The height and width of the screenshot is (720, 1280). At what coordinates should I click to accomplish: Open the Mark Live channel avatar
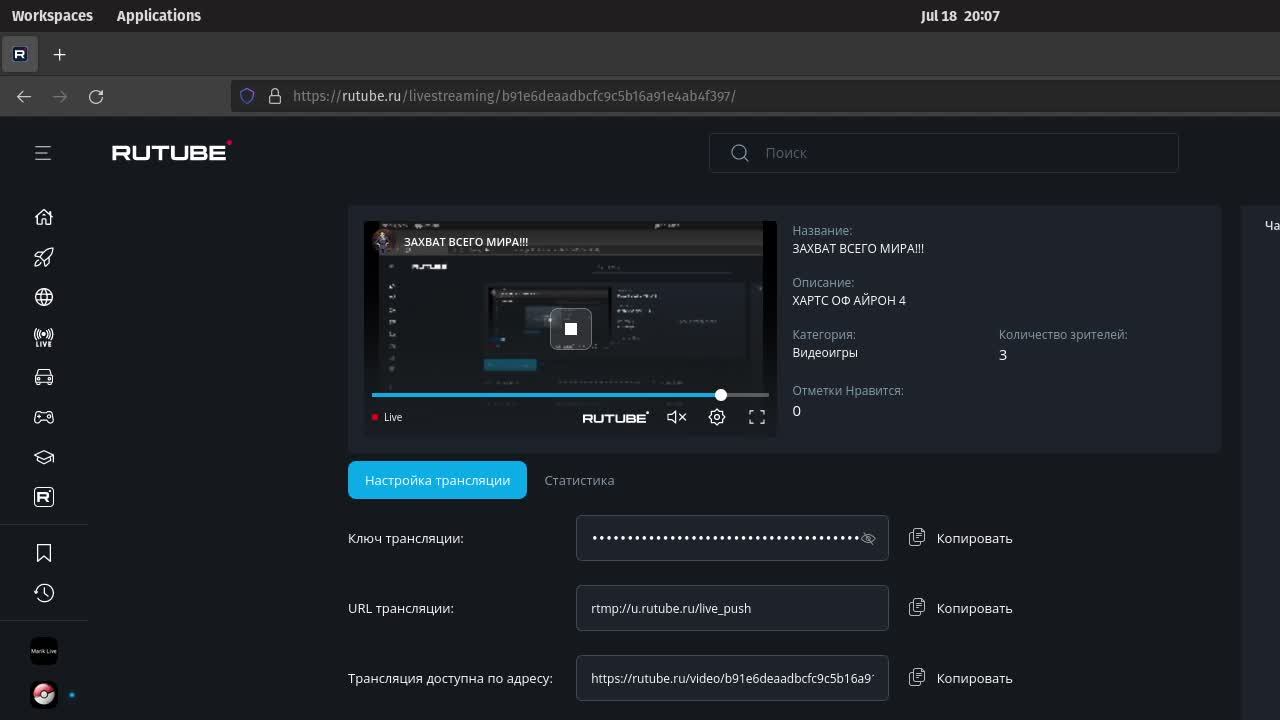[44, 651]
